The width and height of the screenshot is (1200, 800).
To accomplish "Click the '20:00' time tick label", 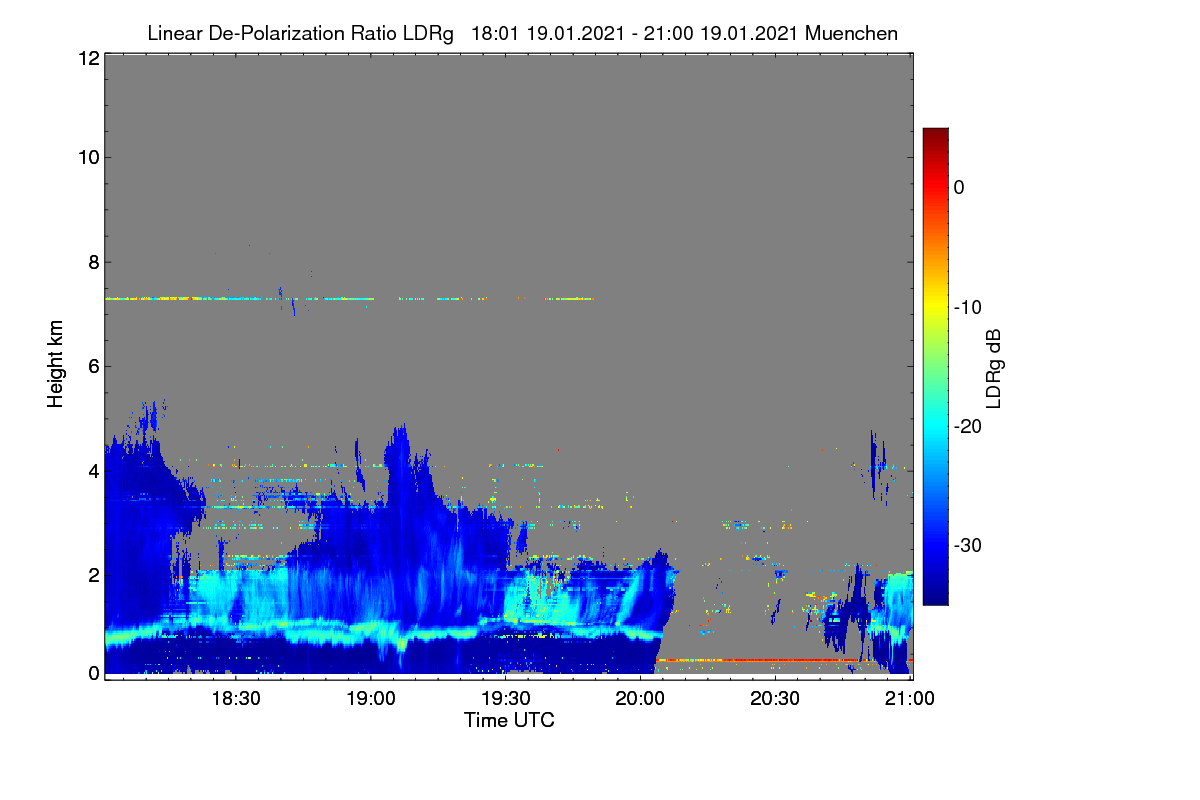I will 641,699.
